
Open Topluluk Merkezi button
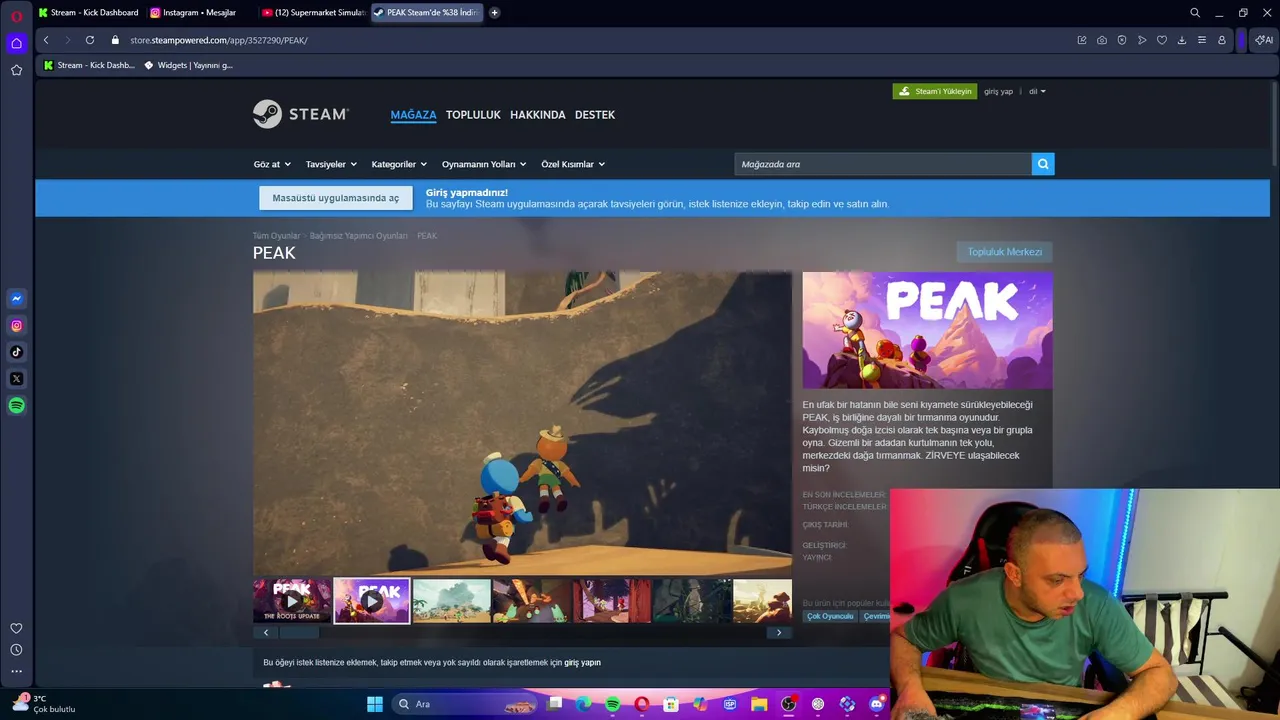tap(1004, 252)
